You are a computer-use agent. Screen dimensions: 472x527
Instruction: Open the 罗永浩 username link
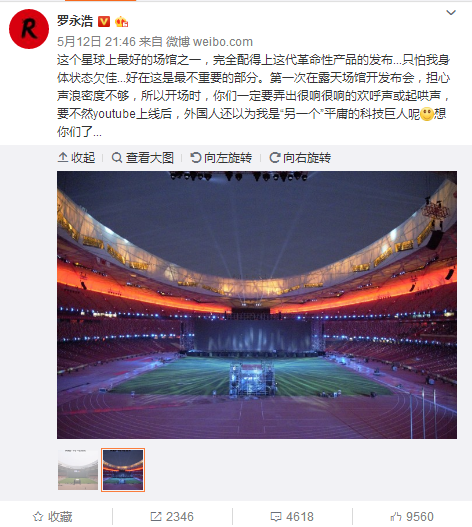[75, 21]
